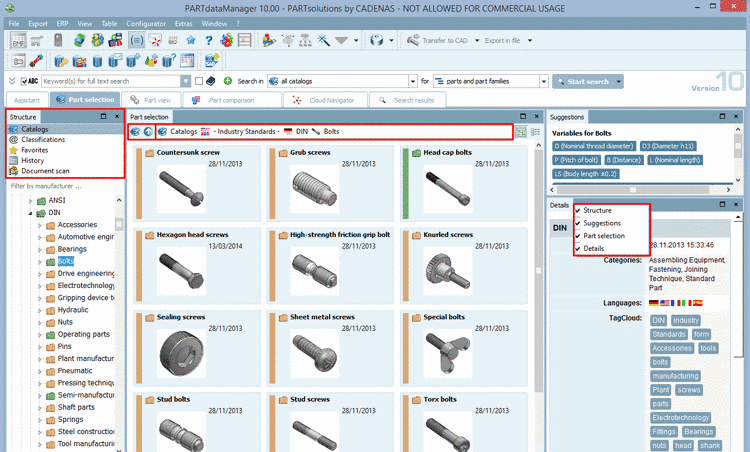Viewport: 750px width, 452px height.
Task: Open the Extras menu
Action: click(x=184, y=23)
